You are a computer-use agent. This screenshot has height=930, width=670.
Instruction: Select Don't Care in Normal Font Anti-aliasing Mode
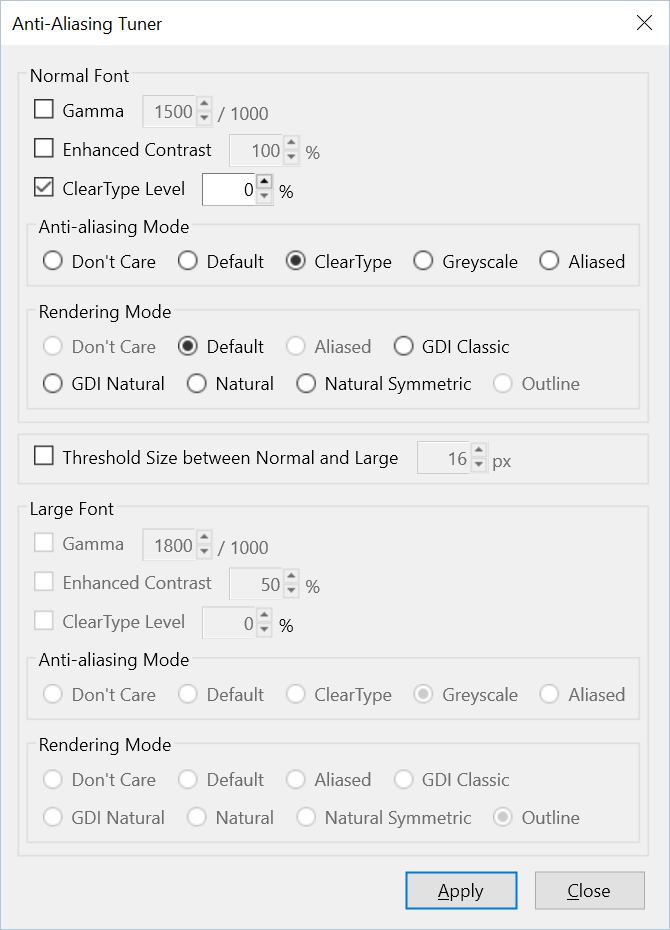pos(53,261)
